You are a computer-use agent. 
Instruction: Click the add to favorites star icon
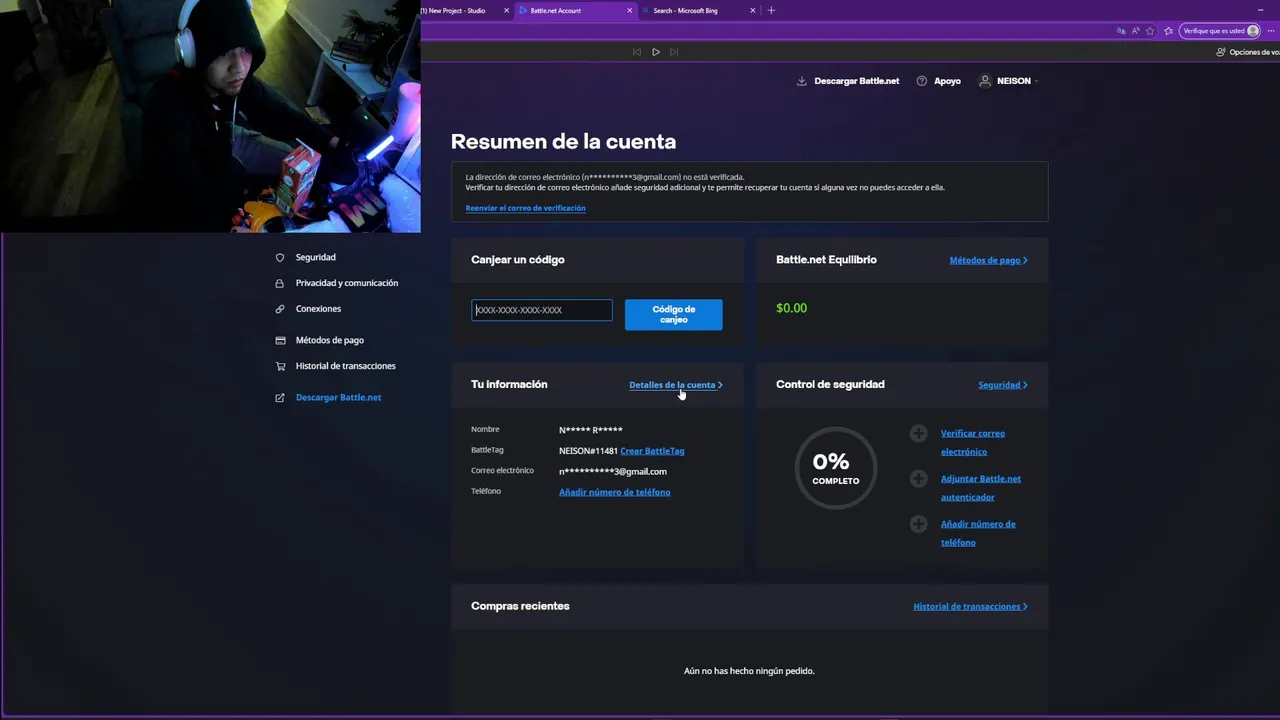[x=1150, y=31]
